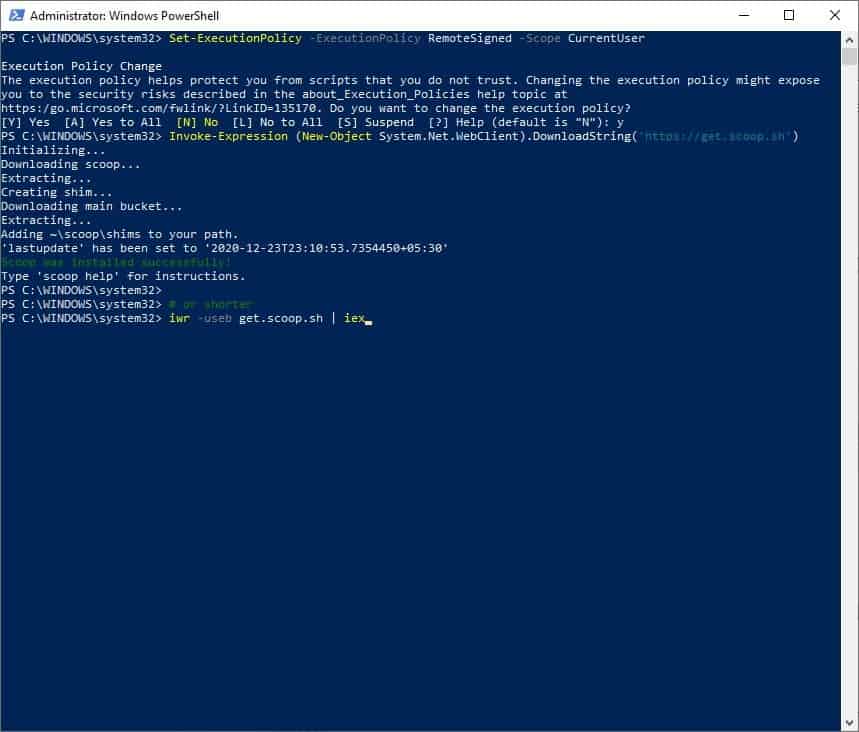
Task: Click the 'New-Object' keyword
Action: point(336,136)
